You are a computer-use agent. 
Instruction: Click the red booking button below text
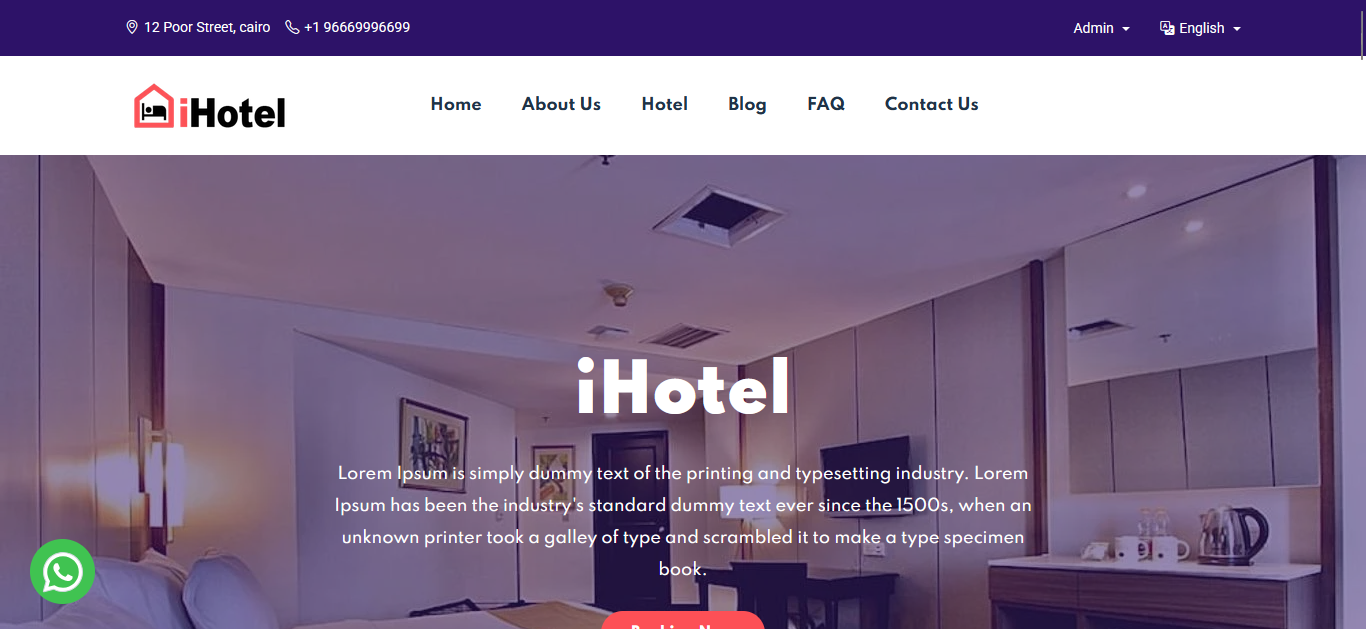pyautogui.click(x=683, y=620)
